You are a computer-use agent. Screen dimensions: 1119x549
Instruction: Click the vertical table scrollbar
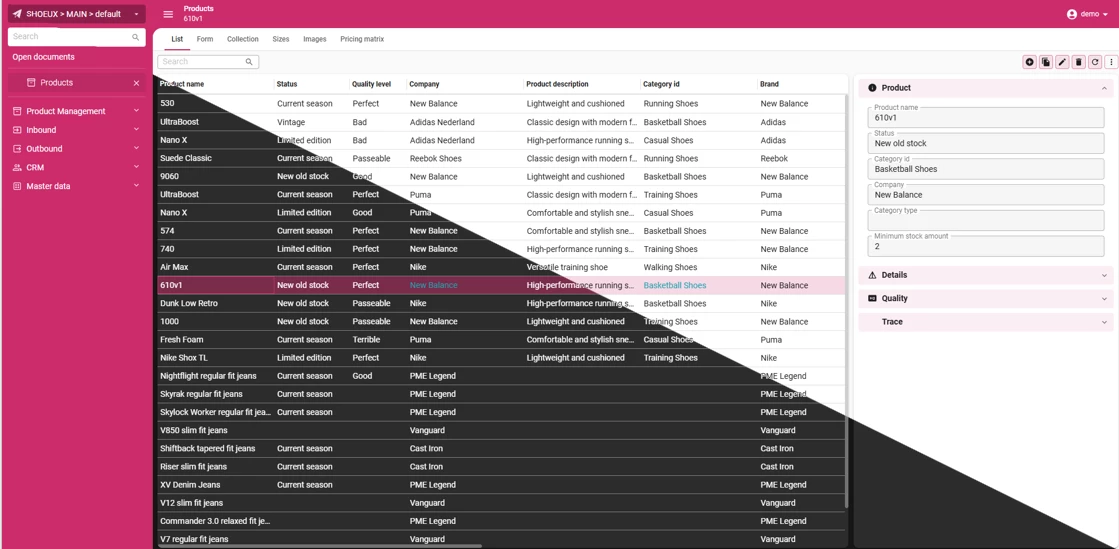pyautogui.click(x=846, y=300)
